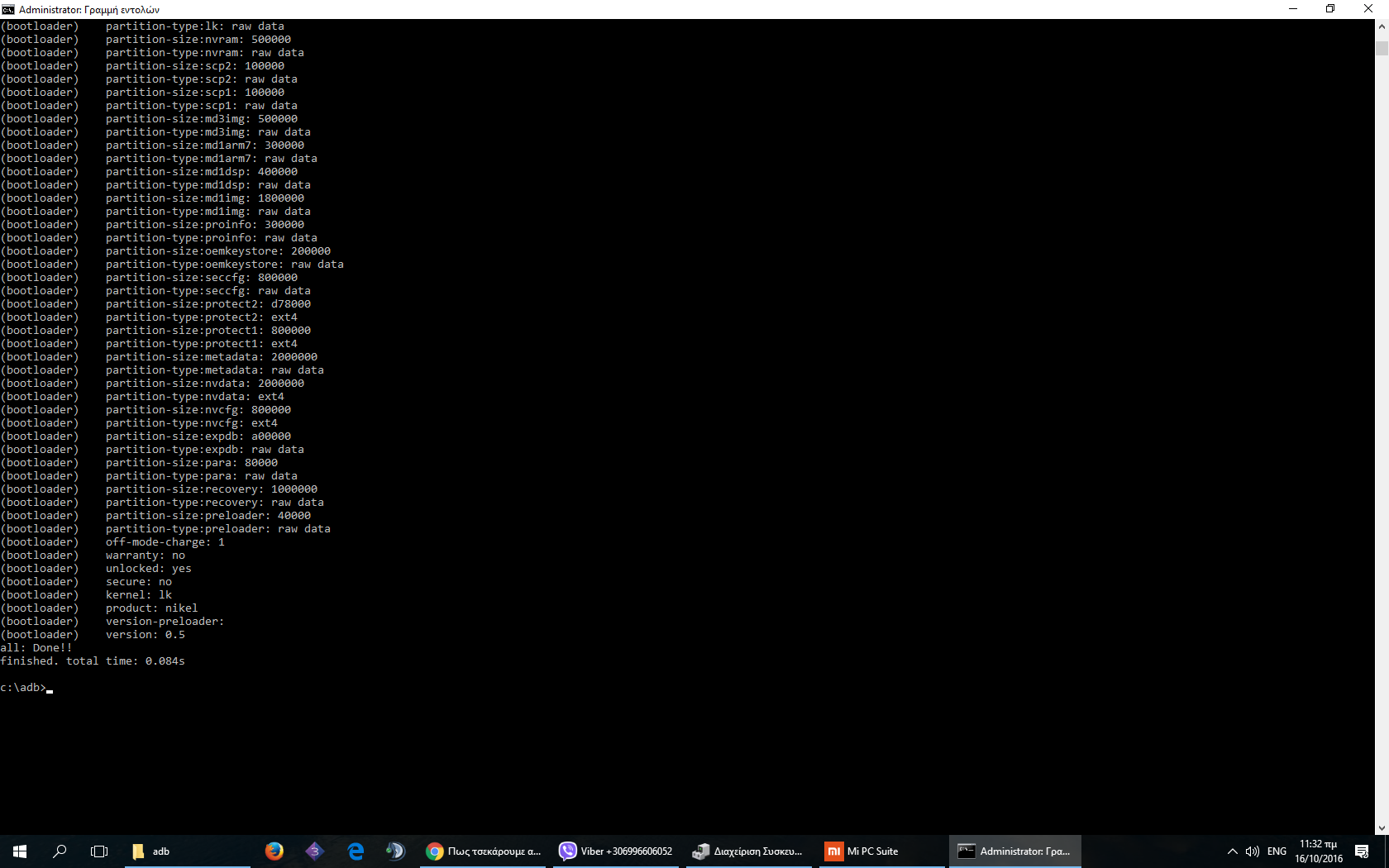Launch Microsoft Edge from the taskbar

356,851
